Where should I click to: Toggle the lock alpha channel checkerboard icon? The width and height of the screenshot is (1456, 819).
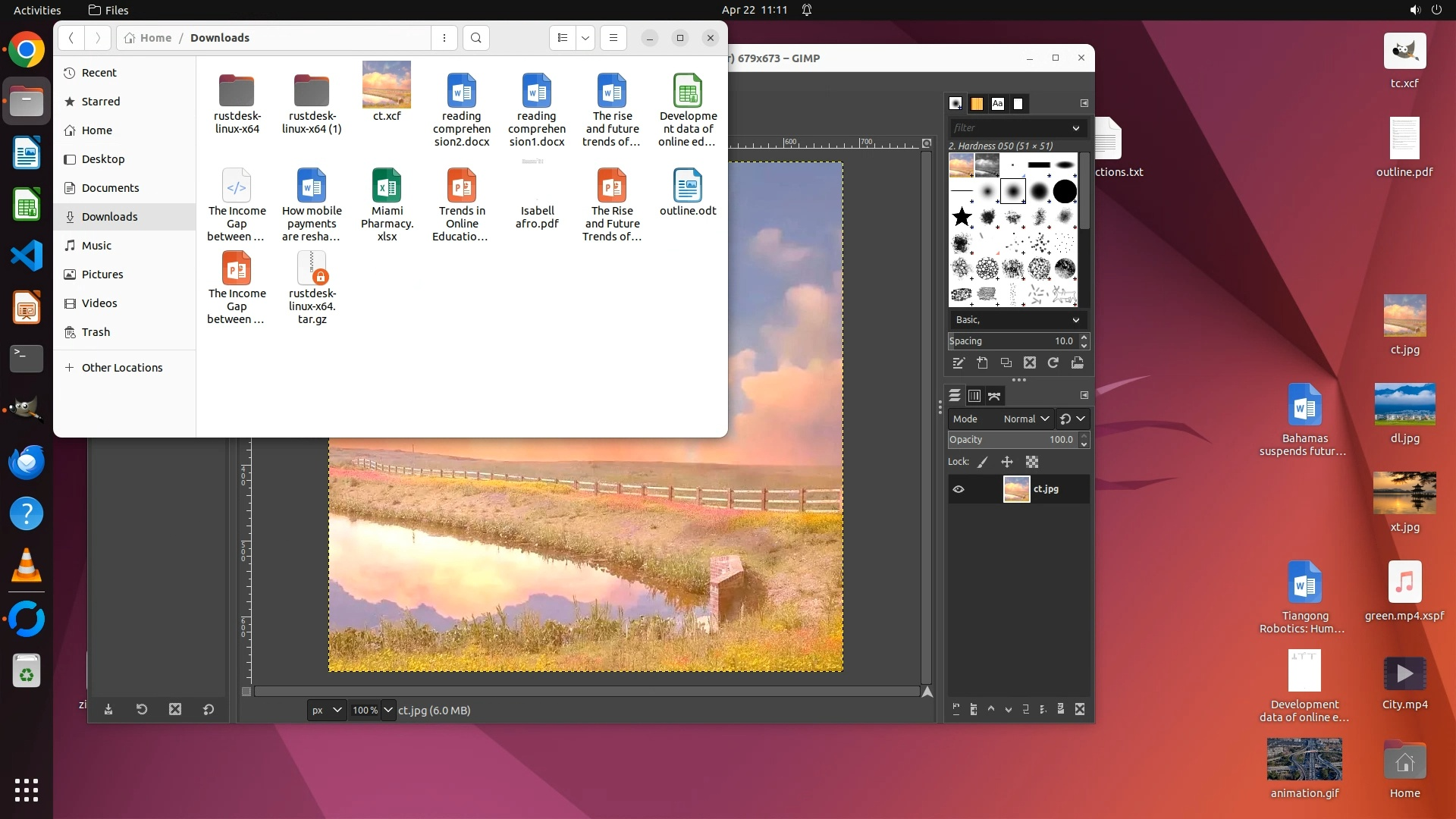pos(1032,462)
